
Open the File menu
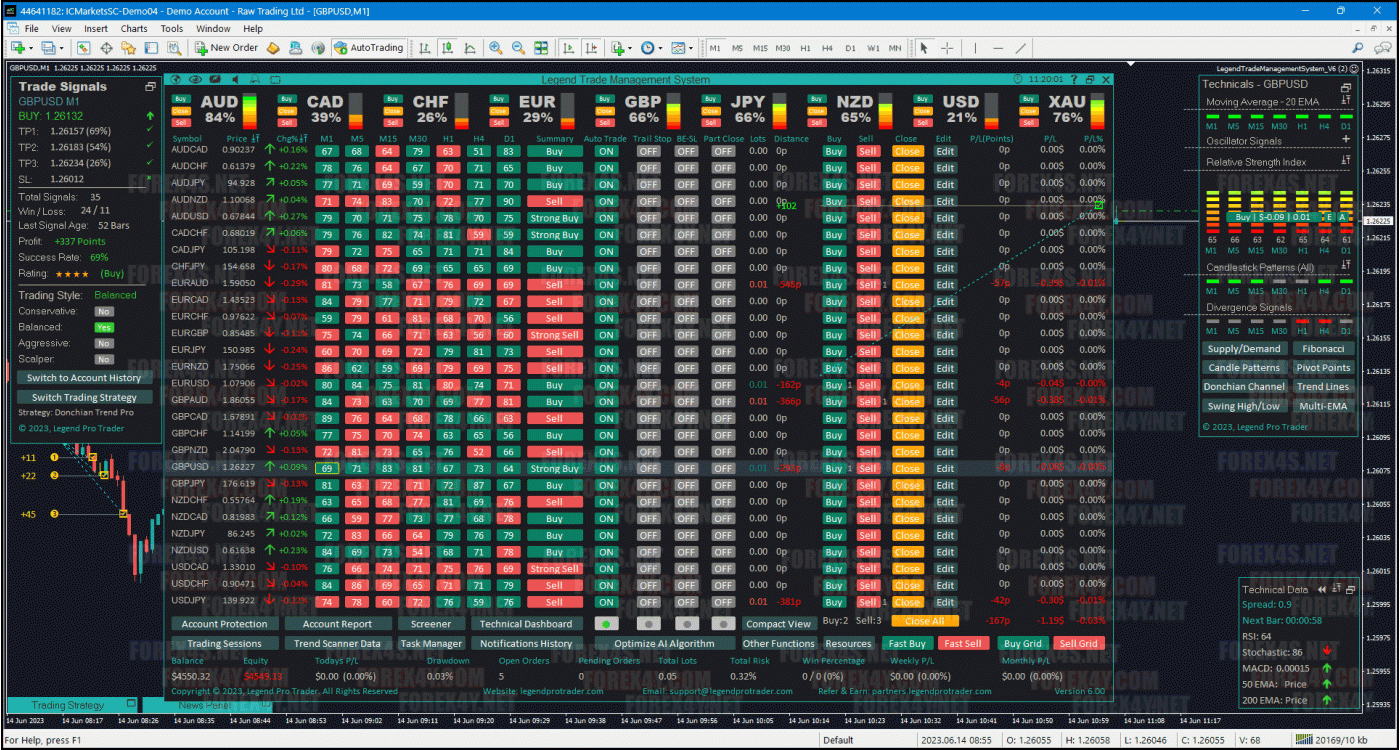click(x=31, y=29)
